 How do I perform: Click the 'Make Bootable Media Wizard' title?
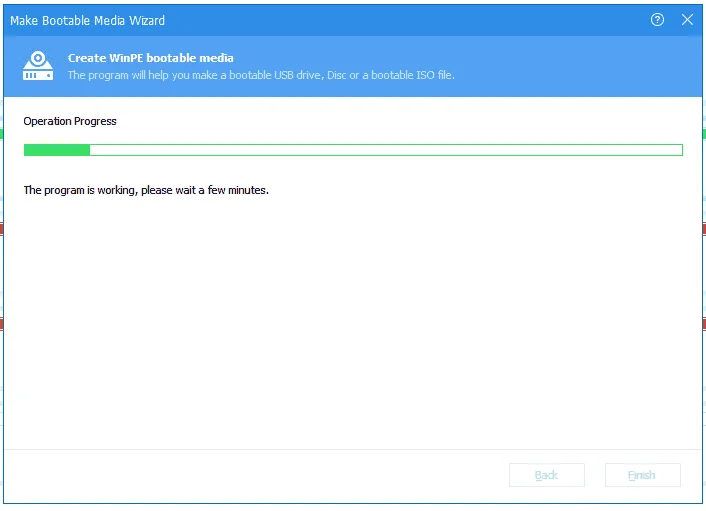point(87,21)
